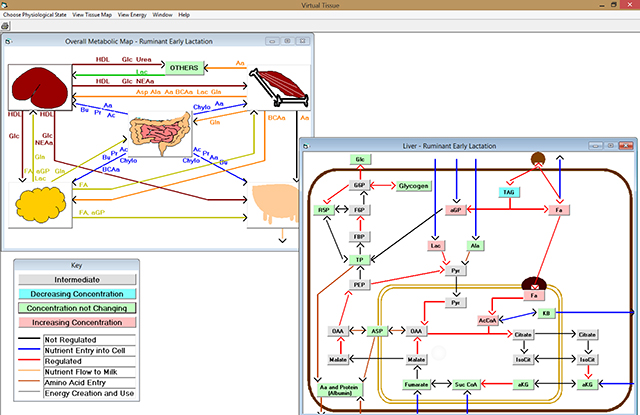Open the View Energy menu
Viewport: 640px width, 415px height.
pyautogui.click(x=132, y=15)
